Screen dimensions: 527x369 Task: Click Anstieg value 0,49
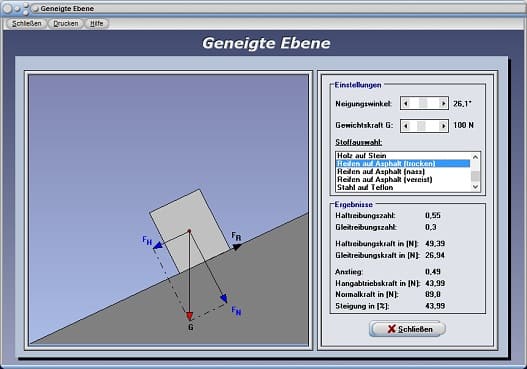(x=433, y=272)
